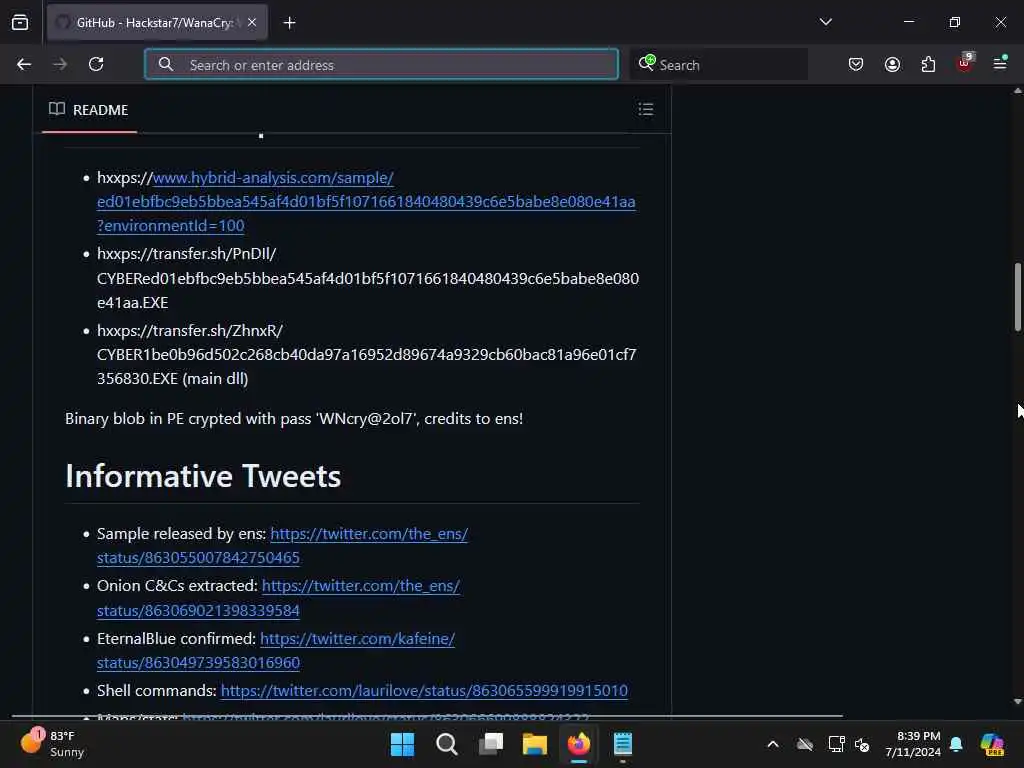Select the README tab

coord(89,110)
